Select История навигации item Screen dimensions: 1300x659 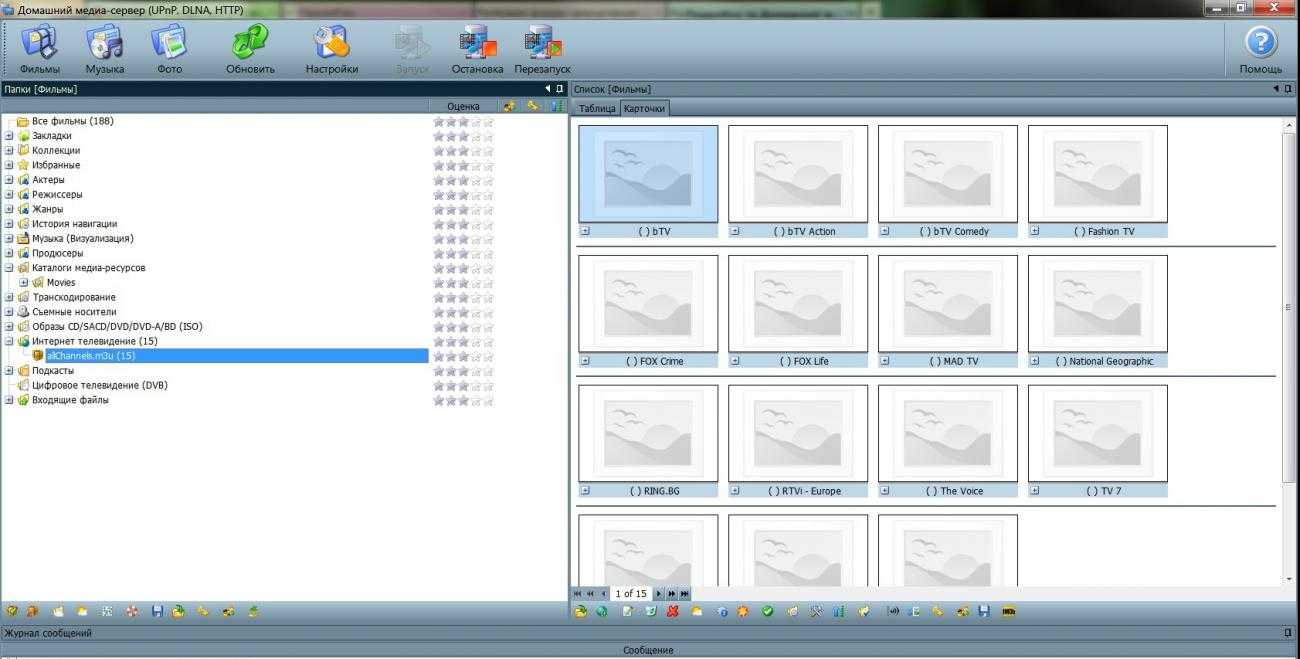pos(74,224)
